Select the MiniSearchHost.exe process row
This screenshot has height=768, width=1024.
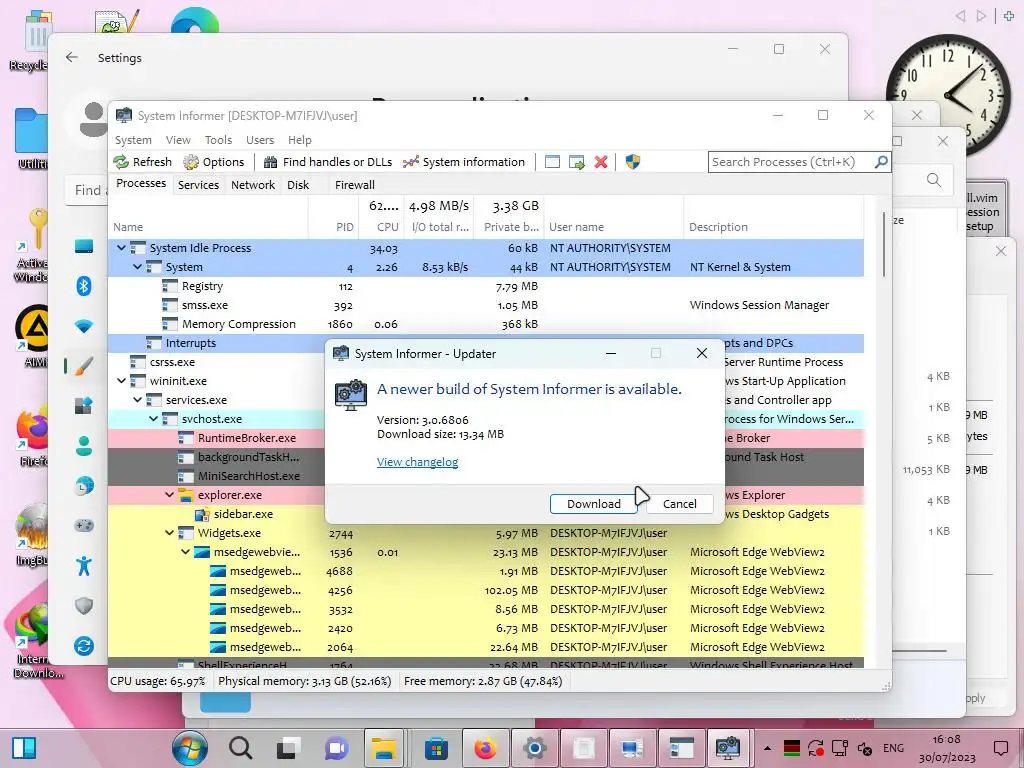click(216, 475)
